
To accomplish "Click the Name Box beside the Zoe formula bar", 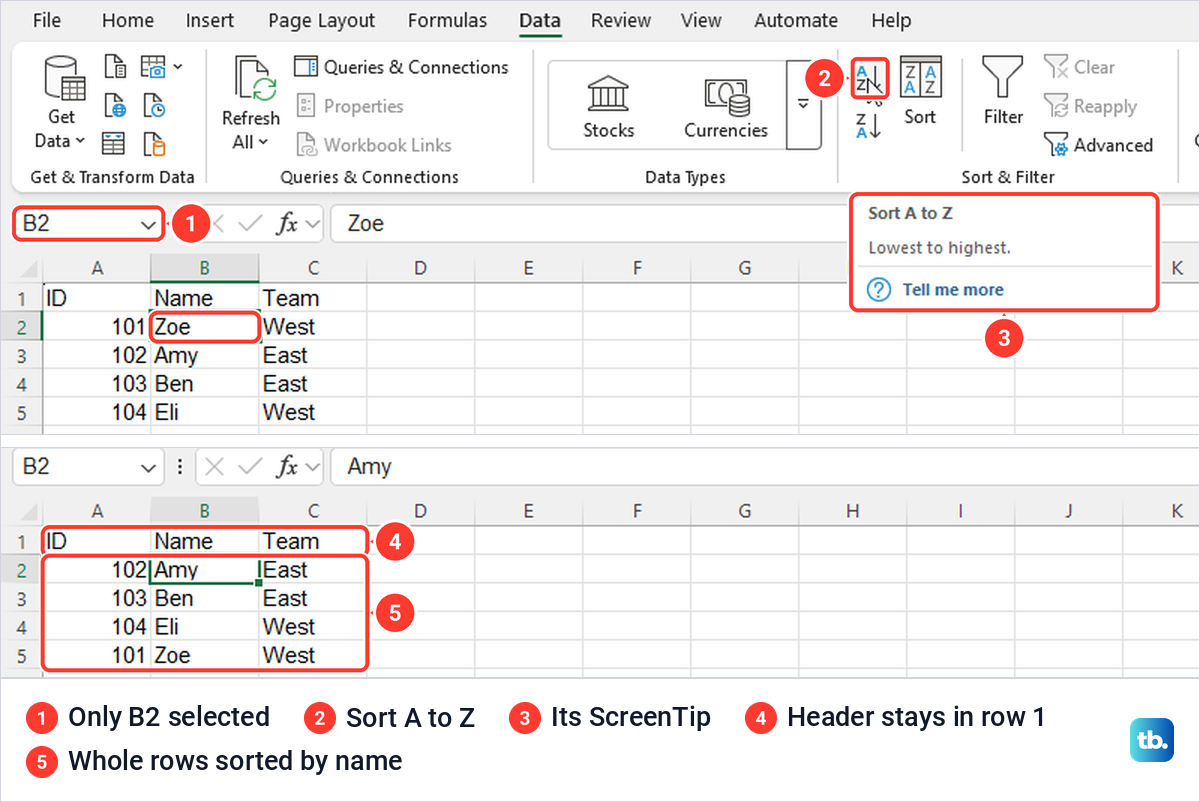I will click(76, 224).
